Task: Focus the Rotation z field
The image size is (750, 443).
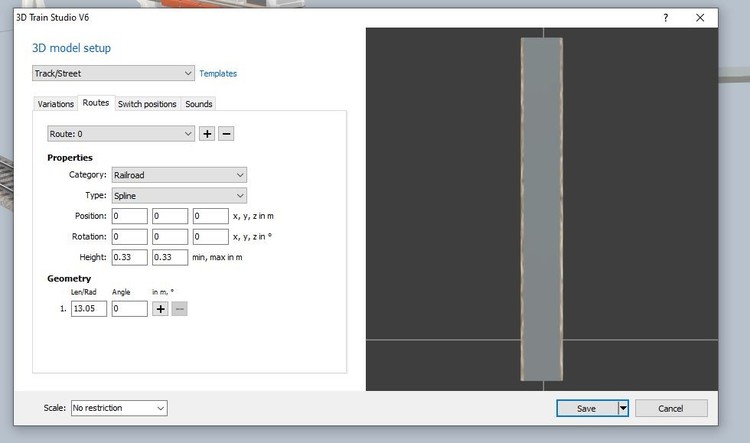Action: click(x=210, y=237)
